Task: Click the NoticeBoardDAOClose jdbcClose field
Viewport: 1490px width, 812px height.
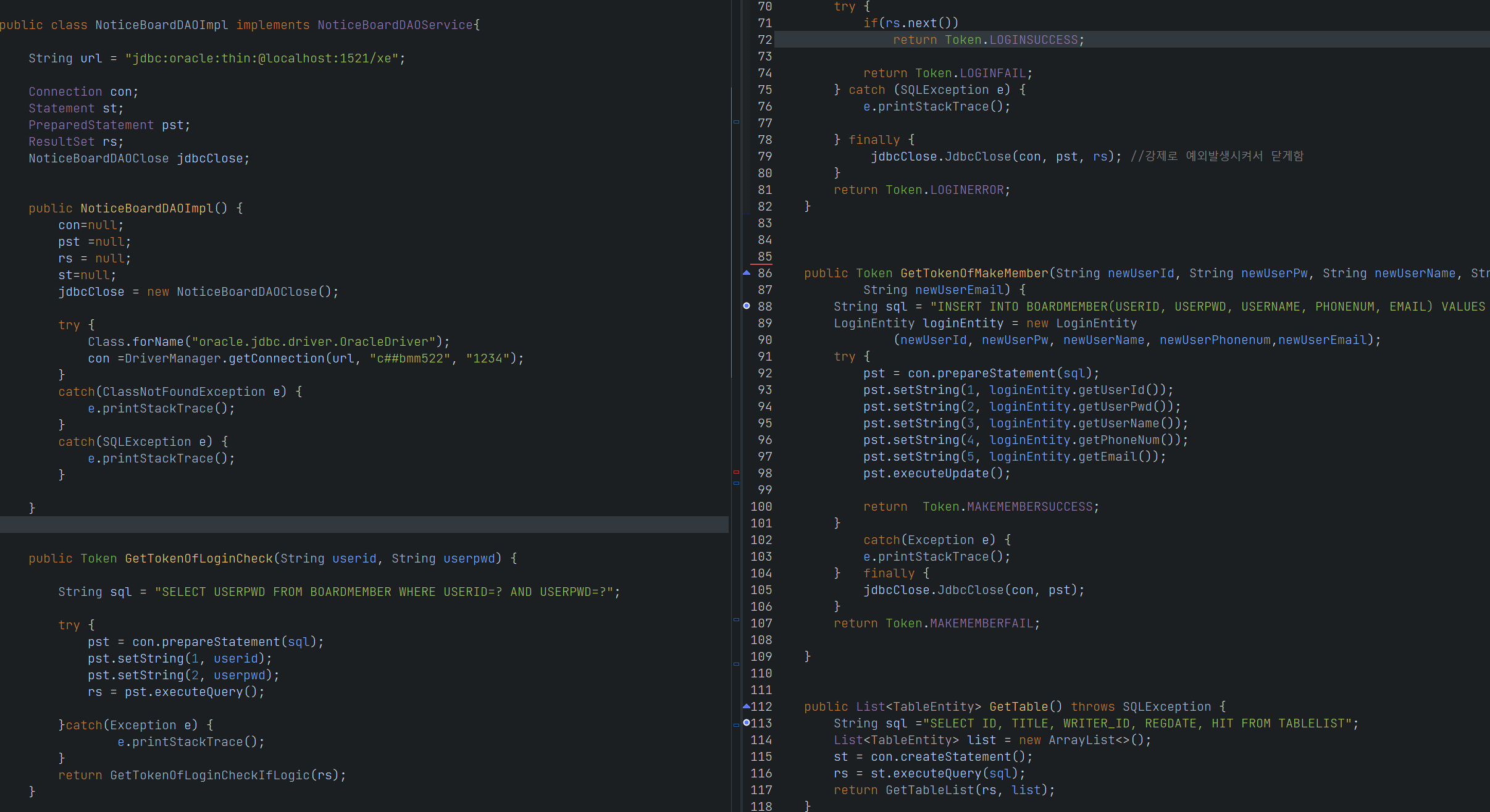Action: pyautogui.click(x=139, y=158)
